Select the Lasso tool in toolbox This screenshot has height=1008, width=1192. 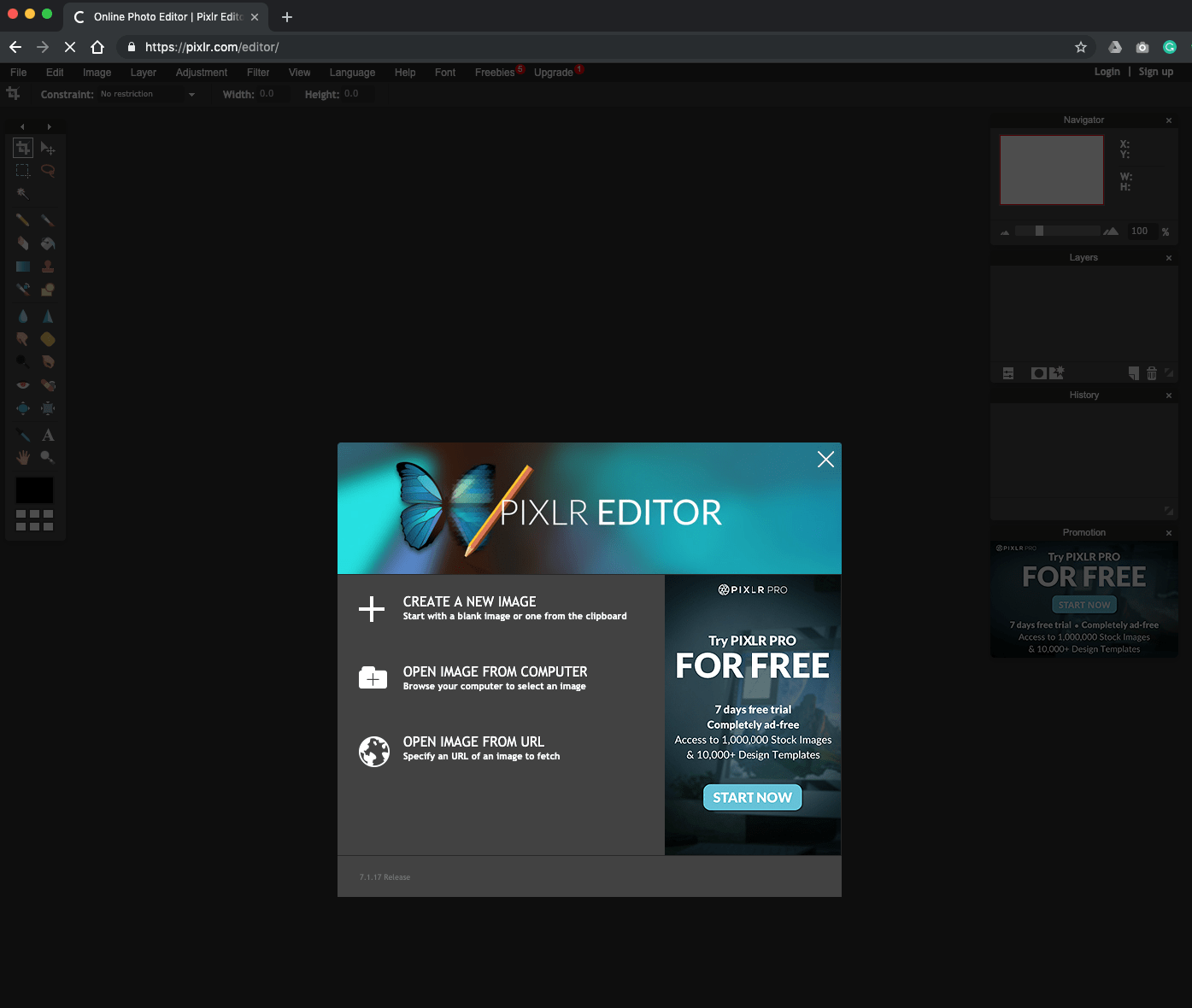click(x=48, y=171)
